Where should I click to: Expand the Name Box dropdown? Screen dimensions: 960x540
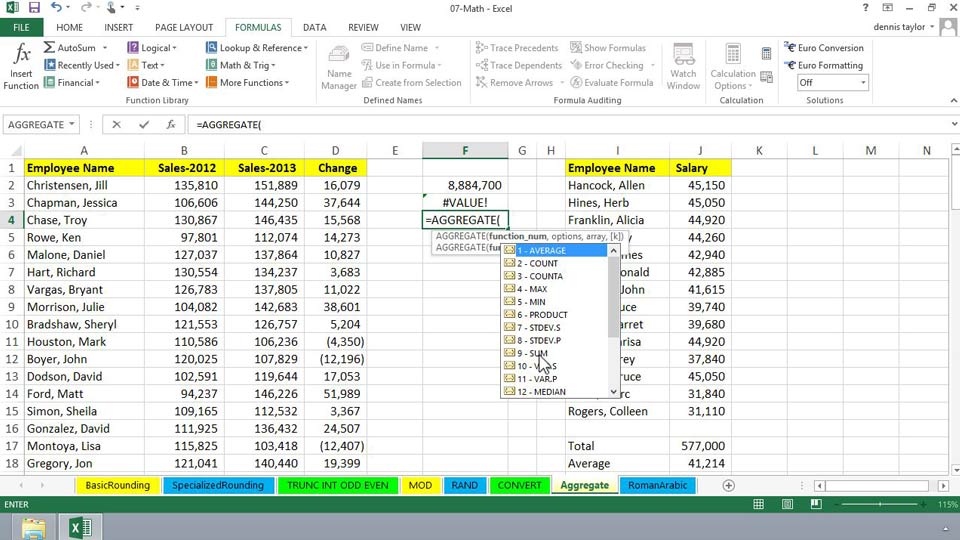[x=71, y=125]
